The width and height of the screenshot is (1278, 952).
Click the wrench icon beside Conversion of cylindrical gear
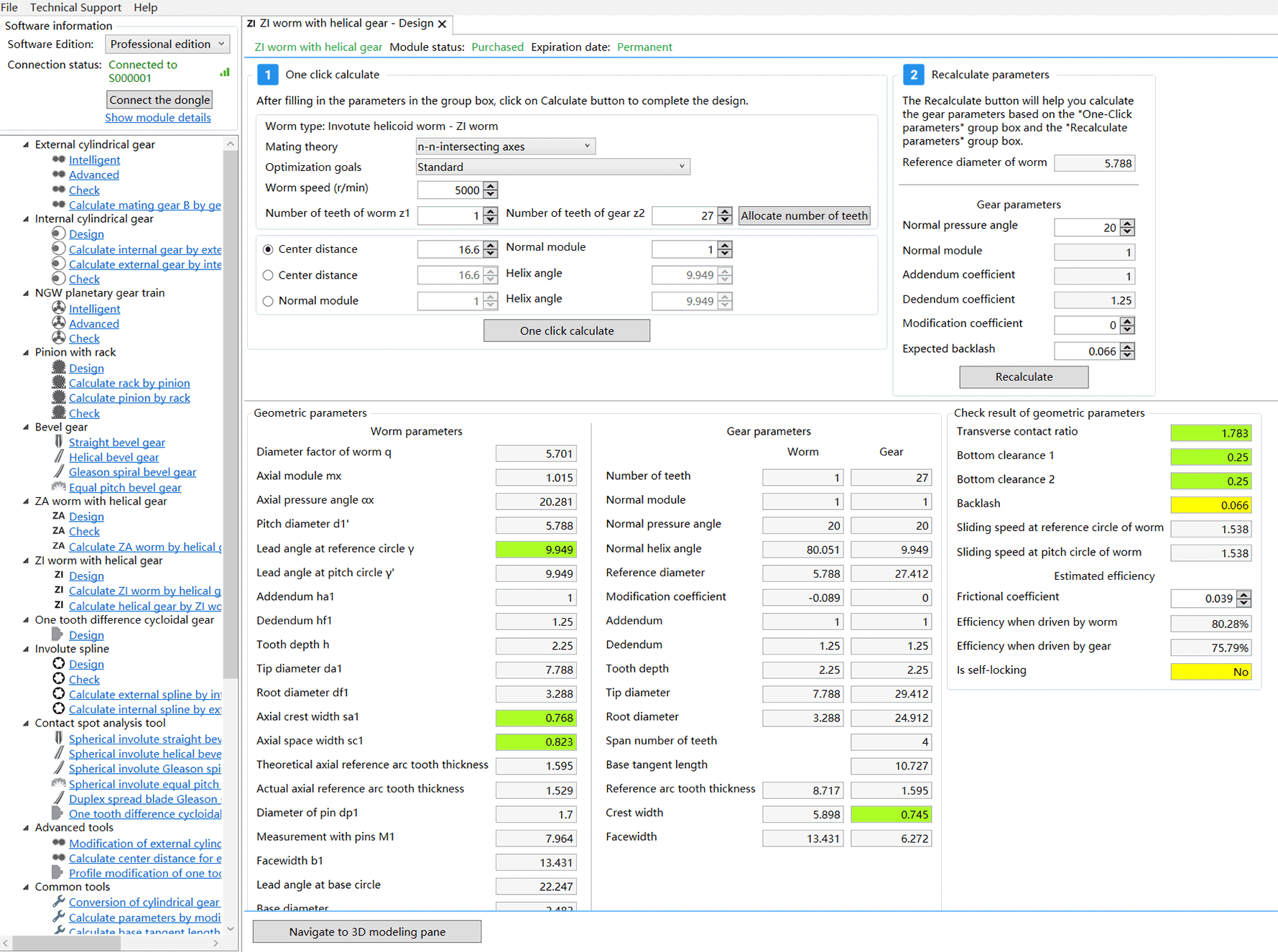(x=59, y=902)
